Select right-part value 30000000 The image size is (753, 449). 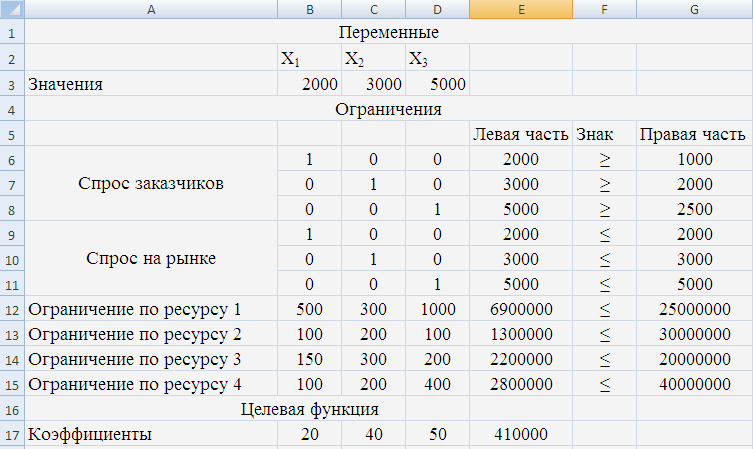coord(694,334)
